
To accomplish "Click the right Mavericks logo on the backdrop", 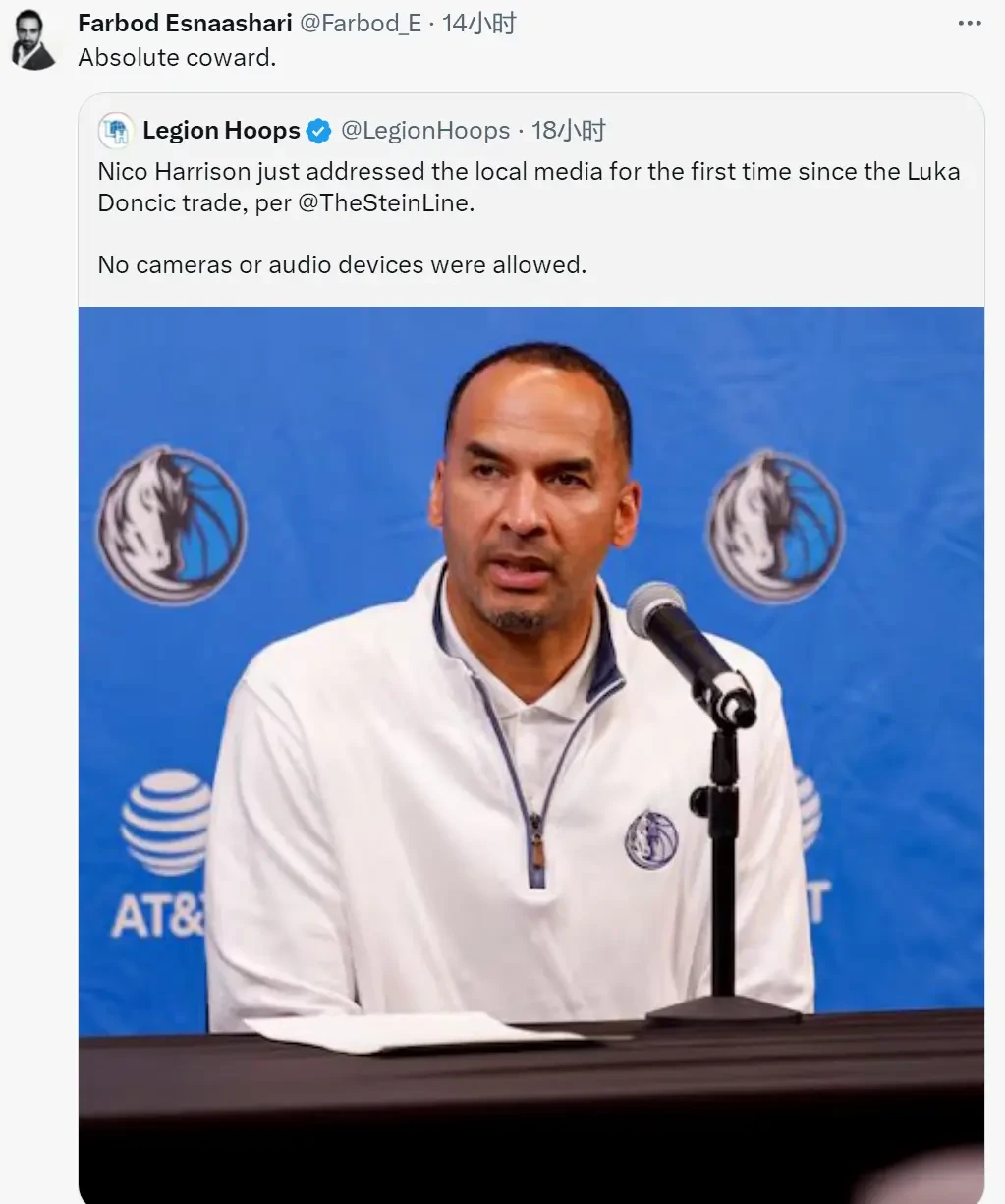I will (x=775, y=528).
